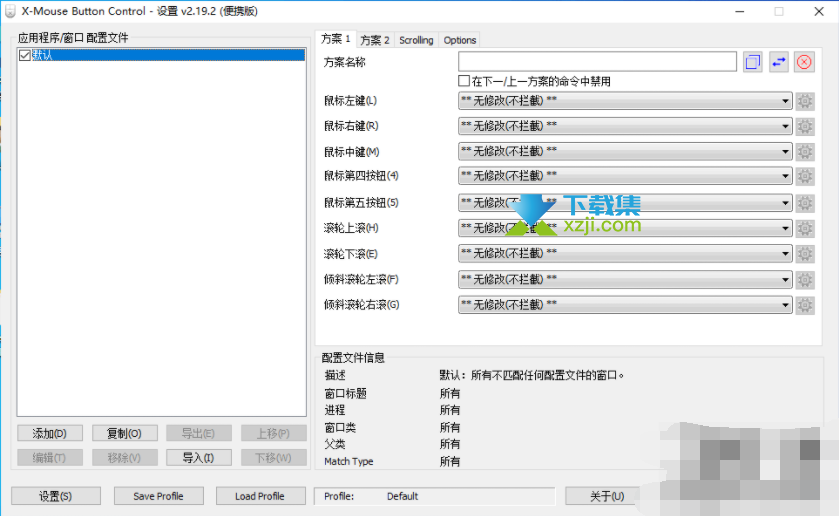Minimize the X-Mouse Button Control window
The width and height of the screenshot is (839, 516).
point(740,11)
